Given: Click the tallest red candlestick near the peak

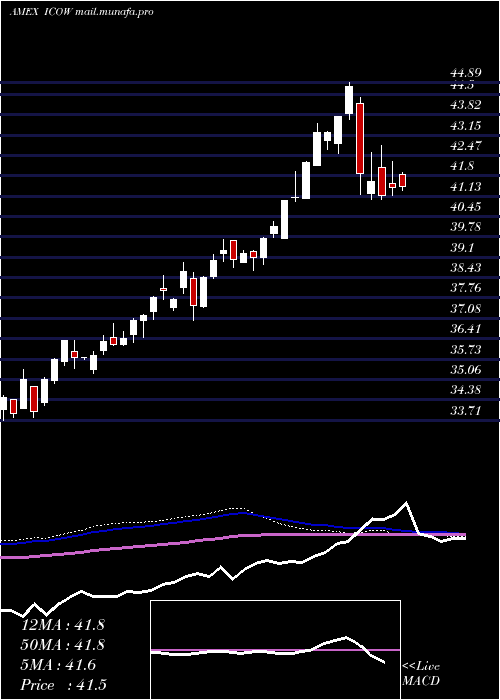Looking at the screenshot, I should point(360,138).
